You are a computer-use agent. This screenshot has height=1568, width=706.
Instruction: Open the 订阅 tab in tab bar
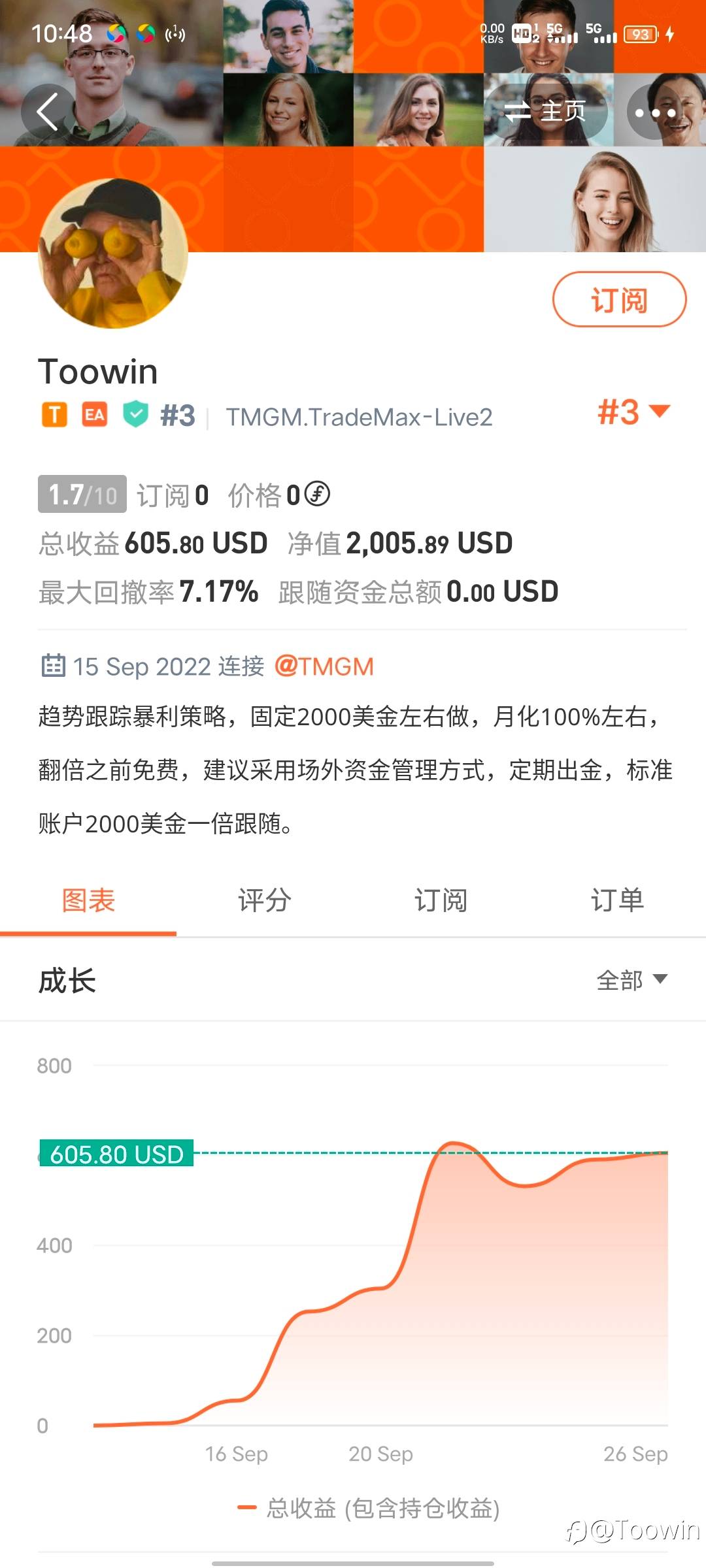pos(441,900)
